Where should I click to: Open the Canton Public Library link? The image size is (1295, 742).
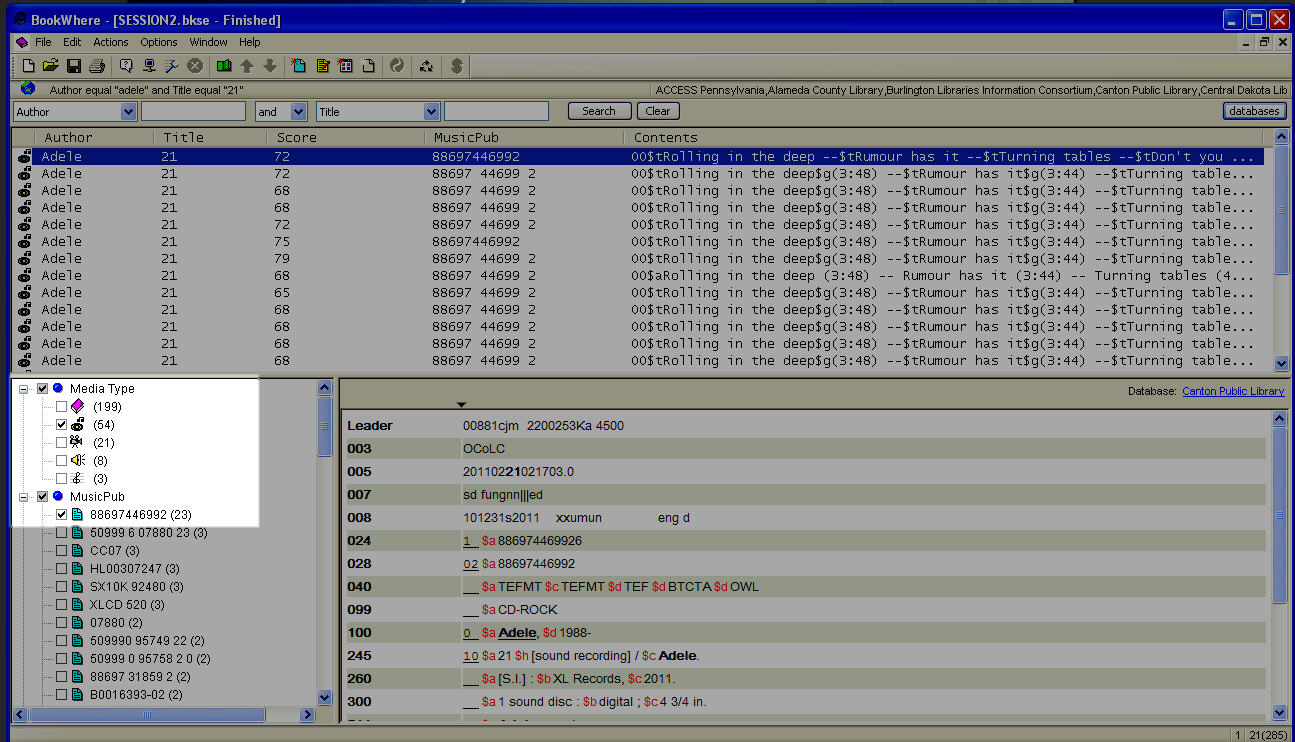click(x=1233, y=391)
